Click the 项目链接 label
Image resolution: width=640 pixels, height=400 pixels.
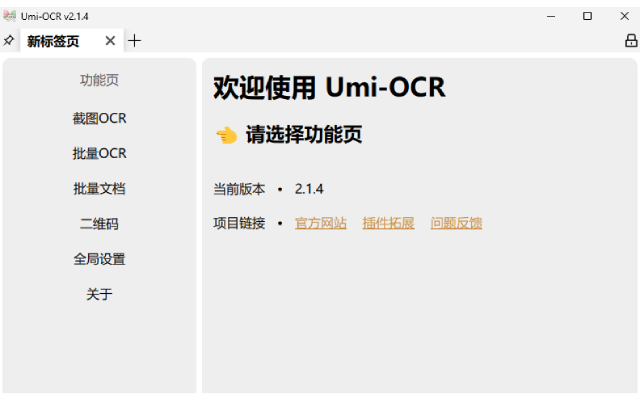coord(239,223)
